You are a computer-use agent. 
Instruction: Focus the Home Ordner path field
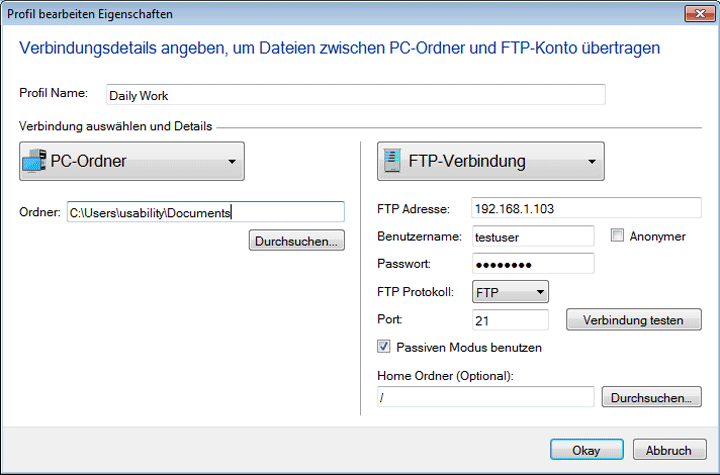click(x=485, y=397)
